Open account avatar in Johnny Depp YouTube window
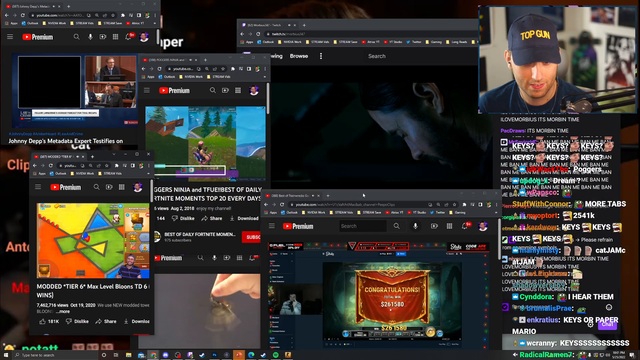Viewport: 640px width, 360px height. [144, 37]
